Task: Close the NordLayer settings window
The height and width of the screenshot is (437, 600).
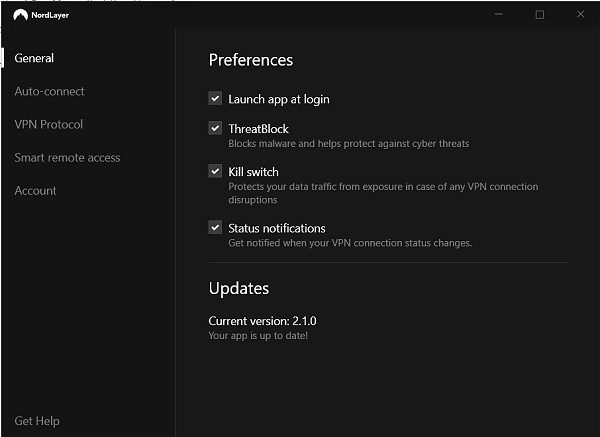Action: pos(580,14)
